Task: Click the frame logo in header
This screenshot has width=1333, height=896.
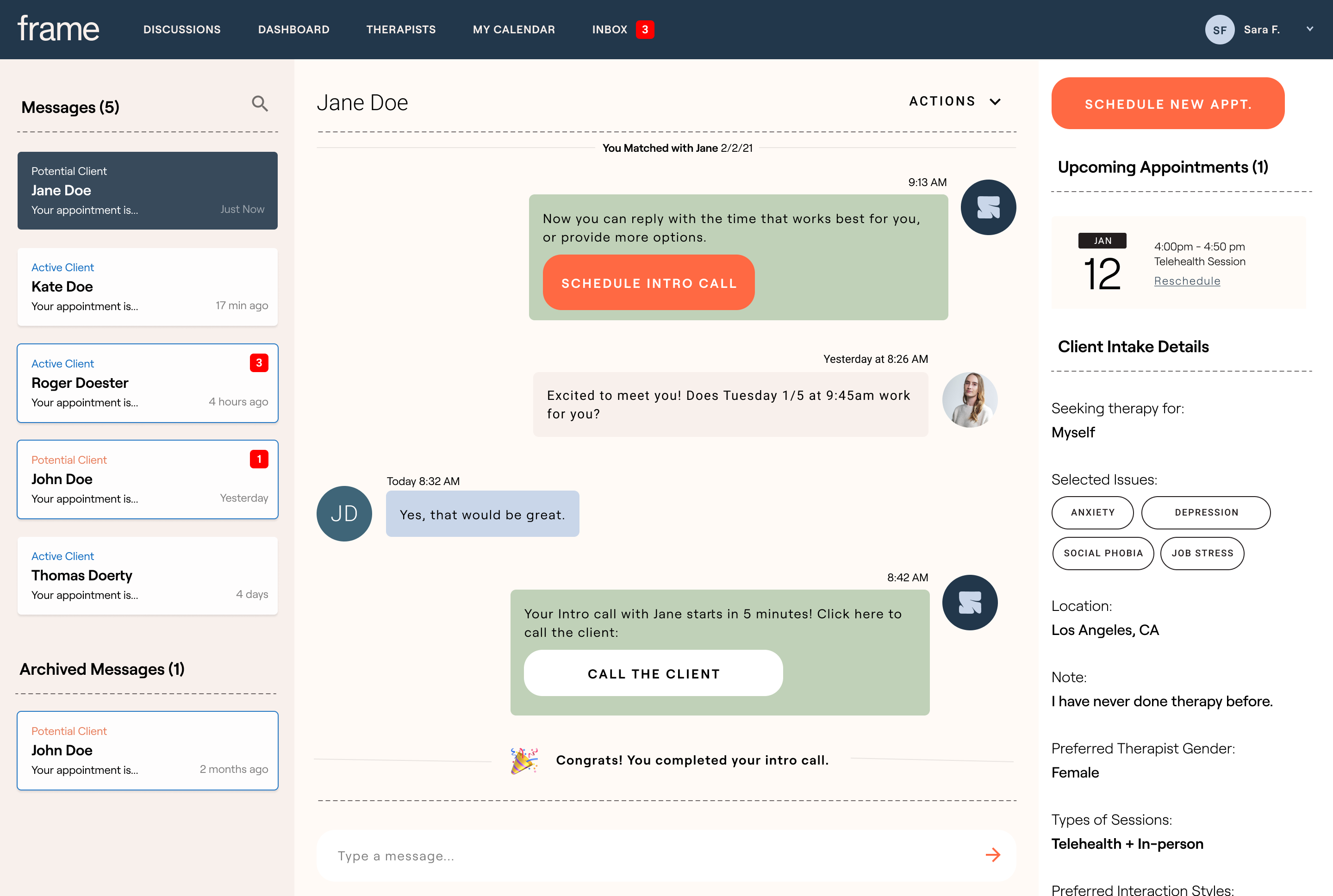Action: point(58,29)
